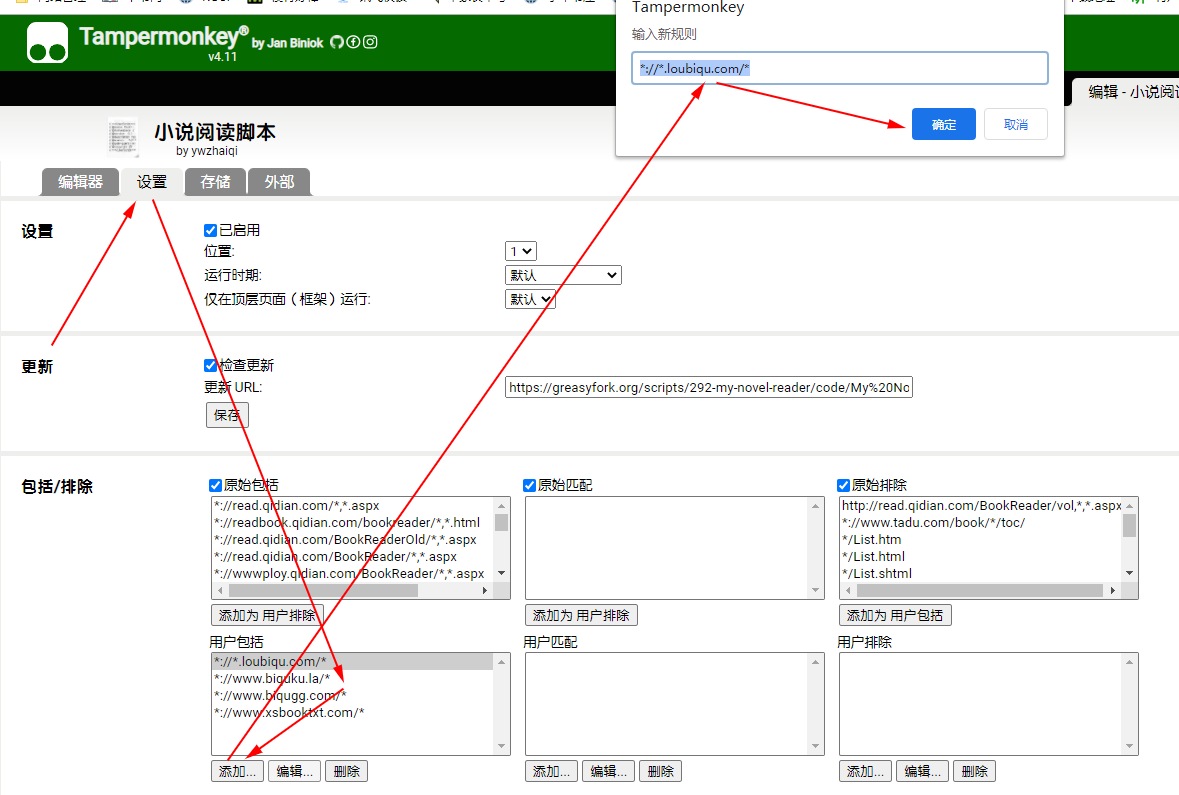The width and height of the screenshot is (1179, 795).
Task: Select '*://www.biqugg.com/*' in 用户包括 list
Action: pyautogui.click(x=352, y=696)
